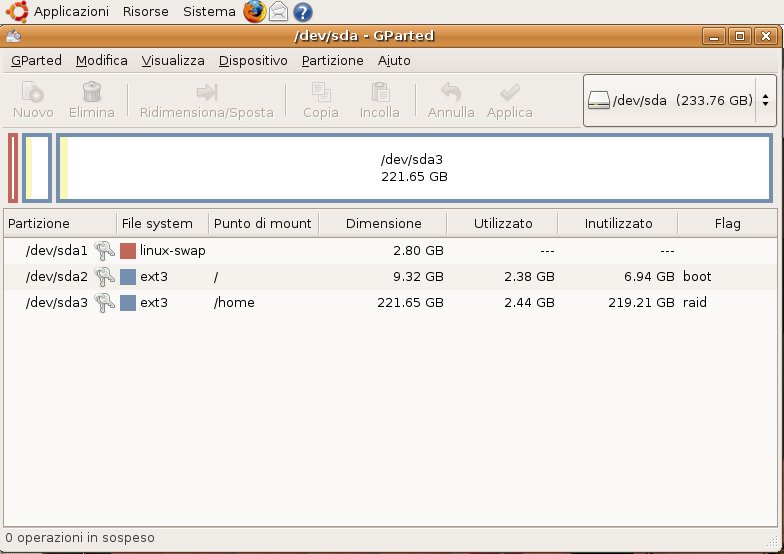This screenshot has height=554, width=784.
Task: Click the /home mount point cell
Action: click(234, 302)
